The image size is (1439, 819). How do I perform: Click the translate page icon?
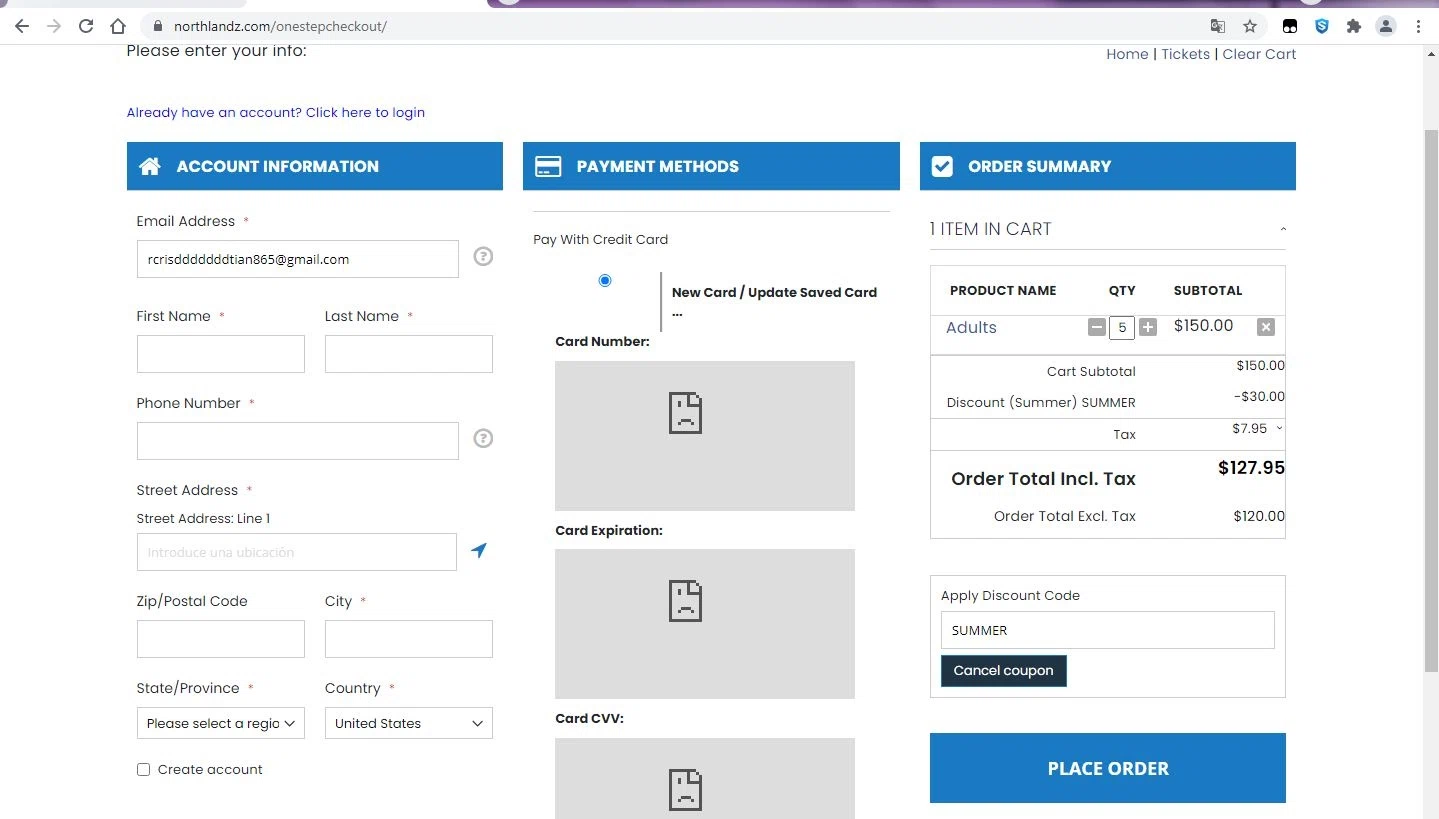(1218, 26)
